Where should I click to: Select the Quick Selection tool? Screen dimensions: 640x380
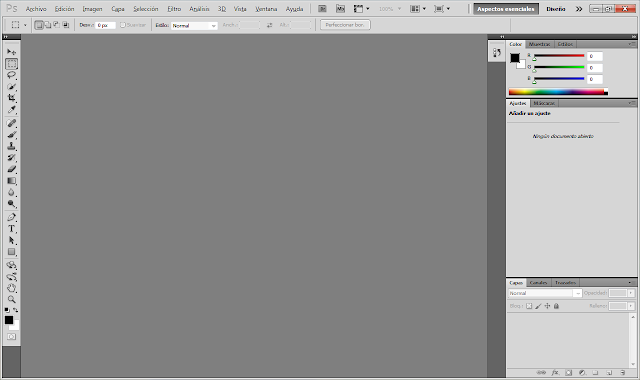[11, 87]
